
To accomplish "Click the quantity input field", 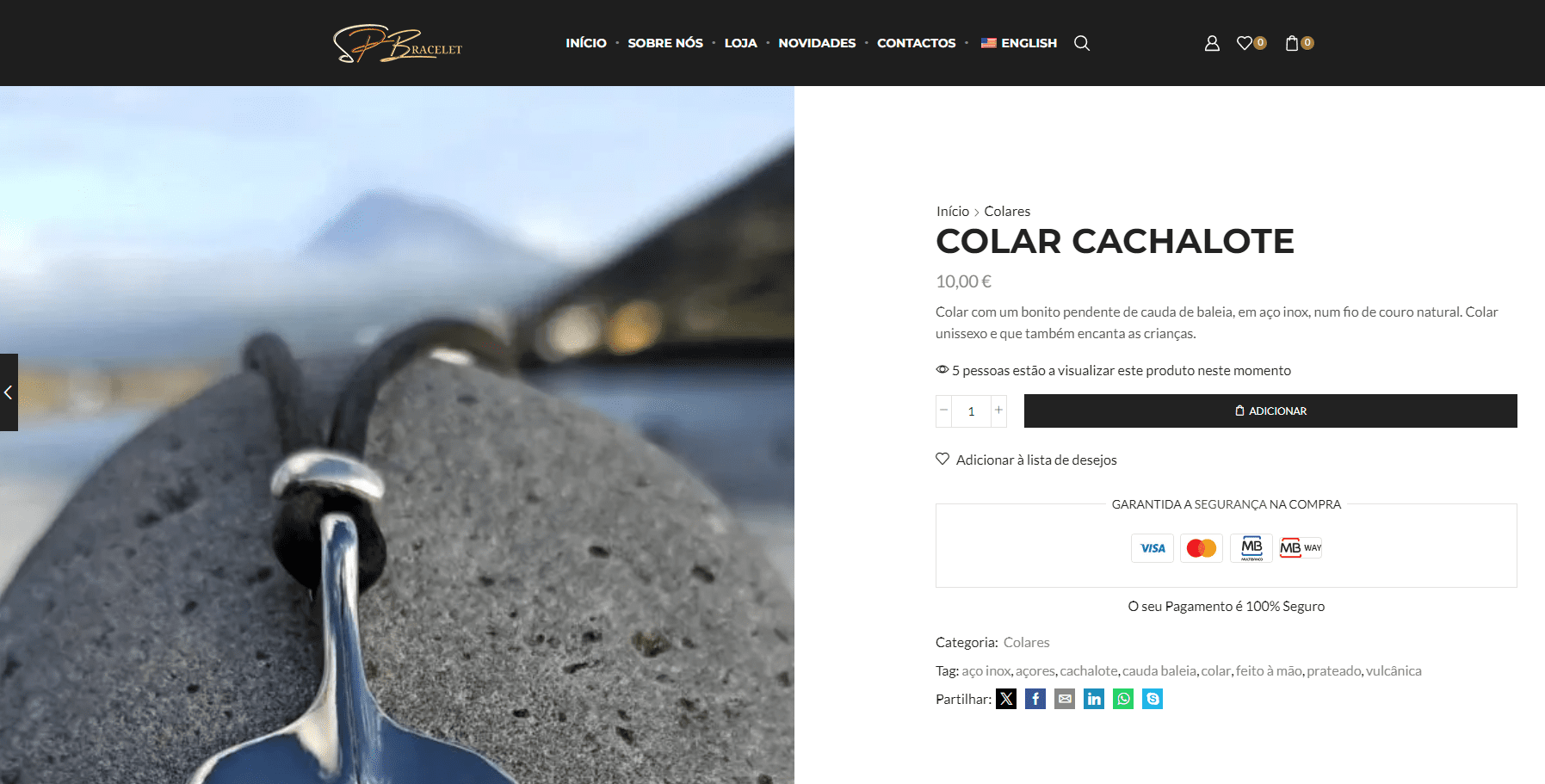I will click(x=972, y=411).
